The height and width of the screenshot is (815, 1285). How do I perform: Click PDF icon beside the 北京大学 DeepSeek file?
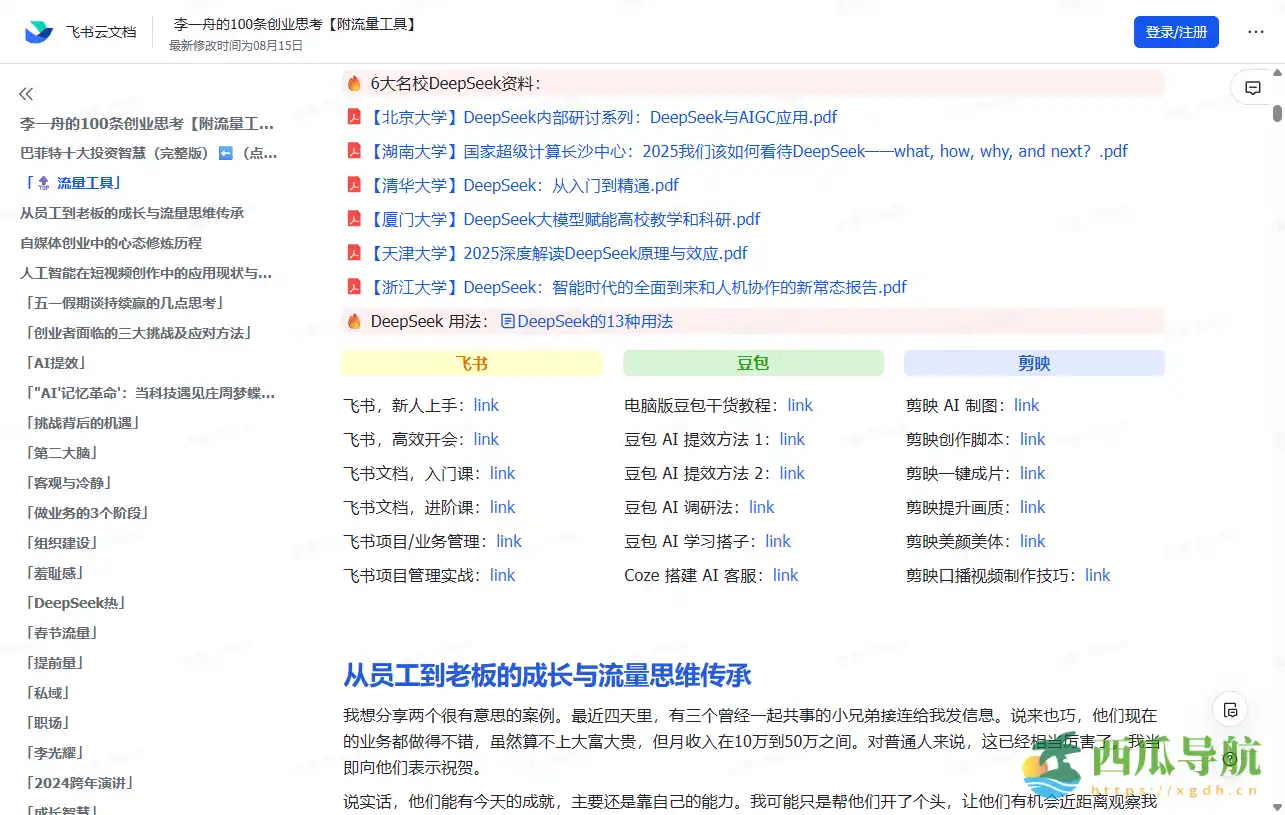point(354,117)
